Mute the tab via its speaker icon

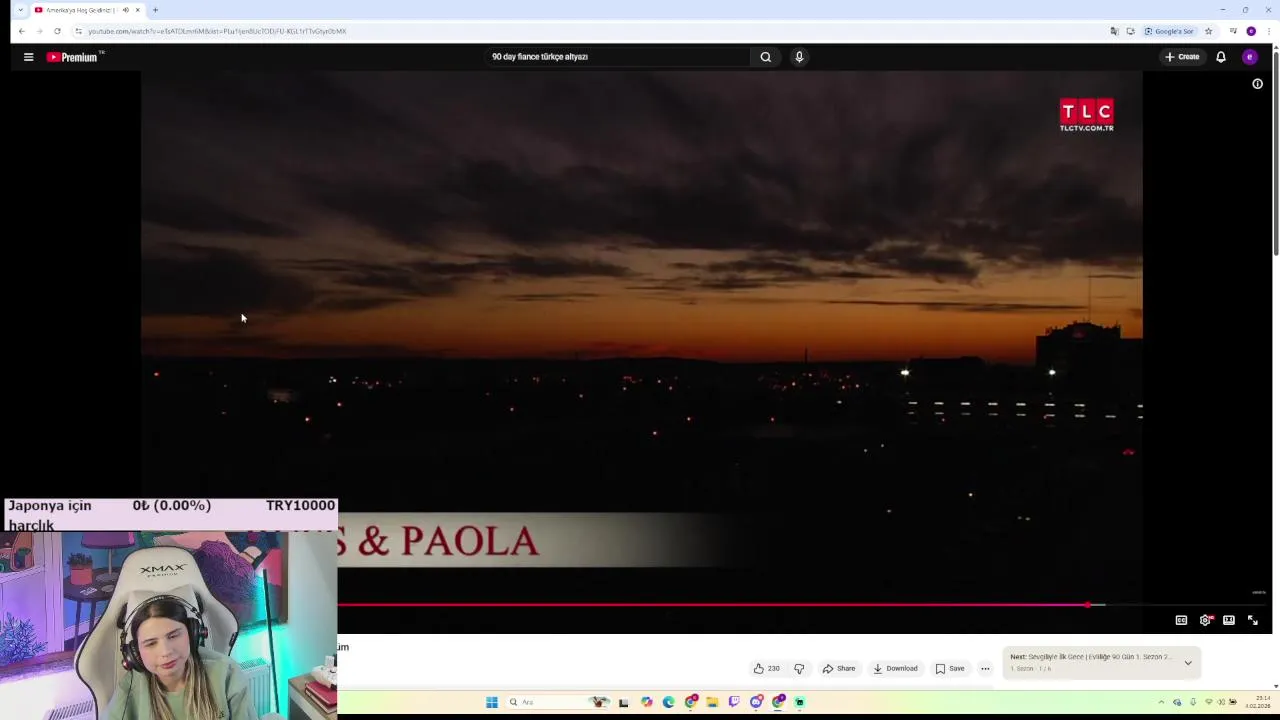125,10
